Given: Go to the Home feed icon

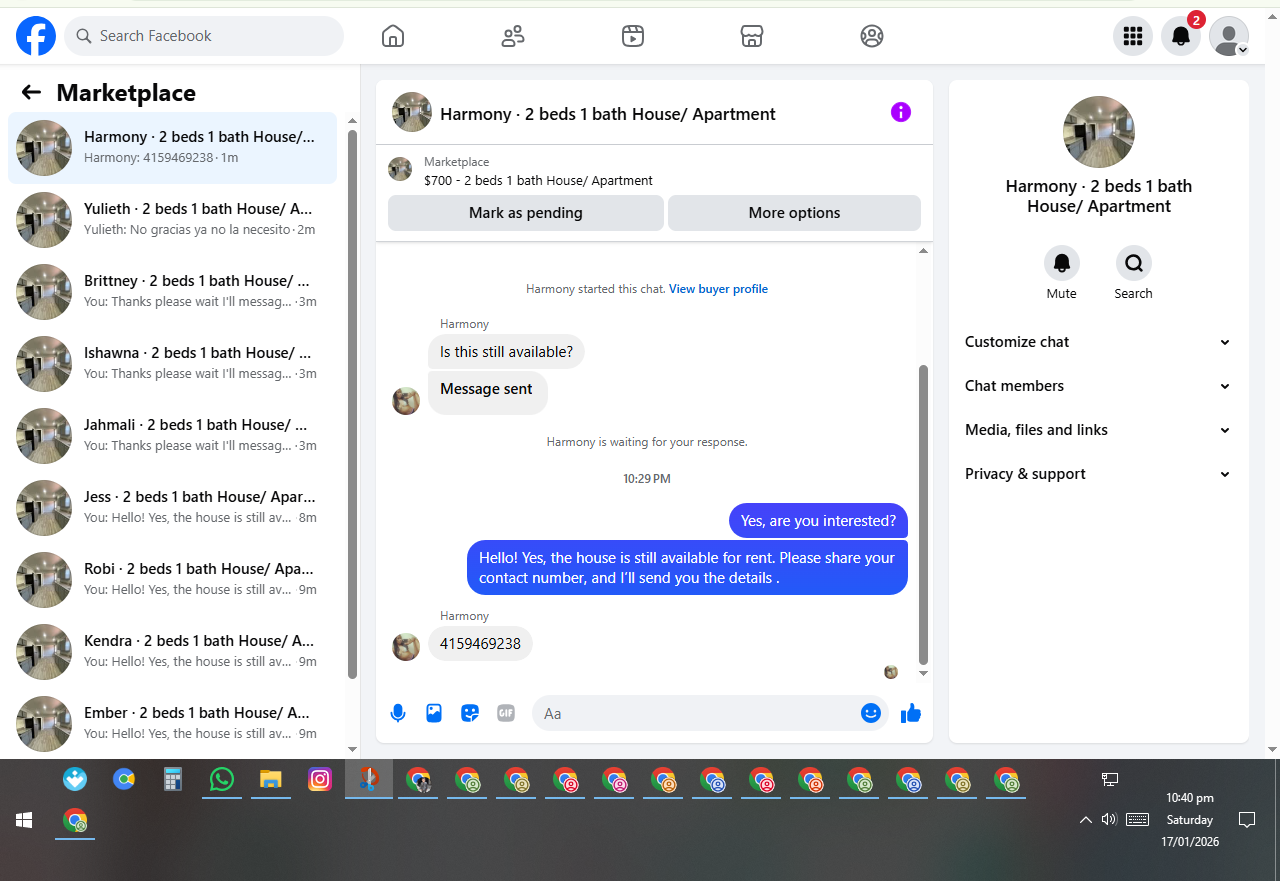Looking at the screenshot, I should [393, 37].
